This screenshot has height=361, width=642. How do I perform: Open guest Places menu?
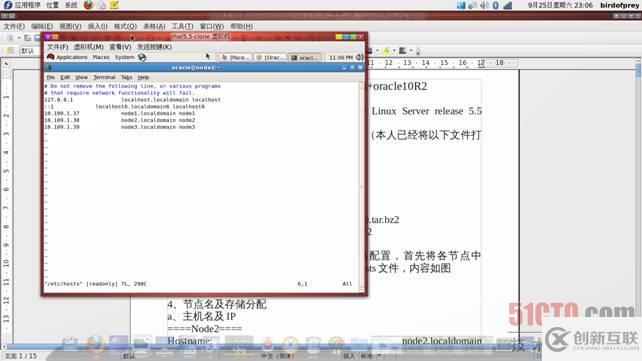(101, 57)
